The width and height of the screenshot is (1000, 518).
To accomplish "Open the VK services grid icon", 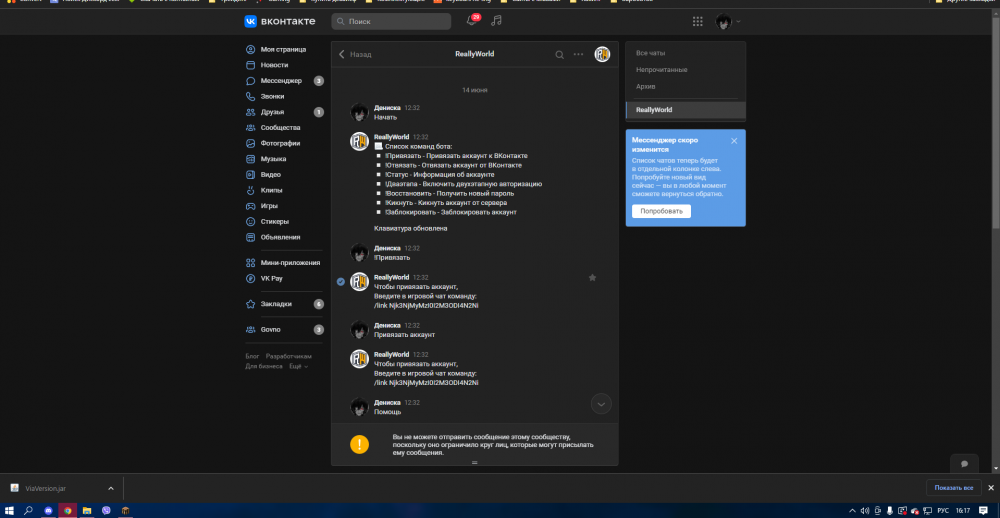I will tap(698, 21).
